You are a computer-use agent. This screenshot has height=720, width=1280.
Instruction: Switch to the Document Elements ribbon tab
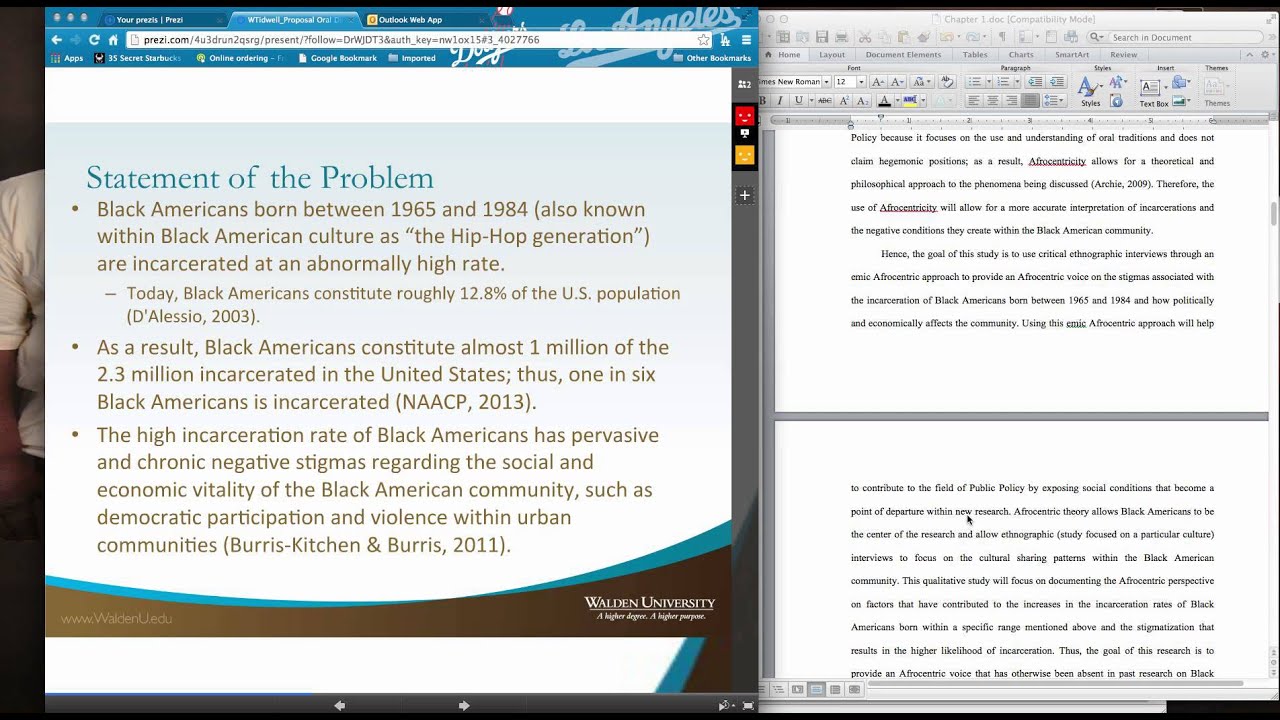tap(903, 55)
